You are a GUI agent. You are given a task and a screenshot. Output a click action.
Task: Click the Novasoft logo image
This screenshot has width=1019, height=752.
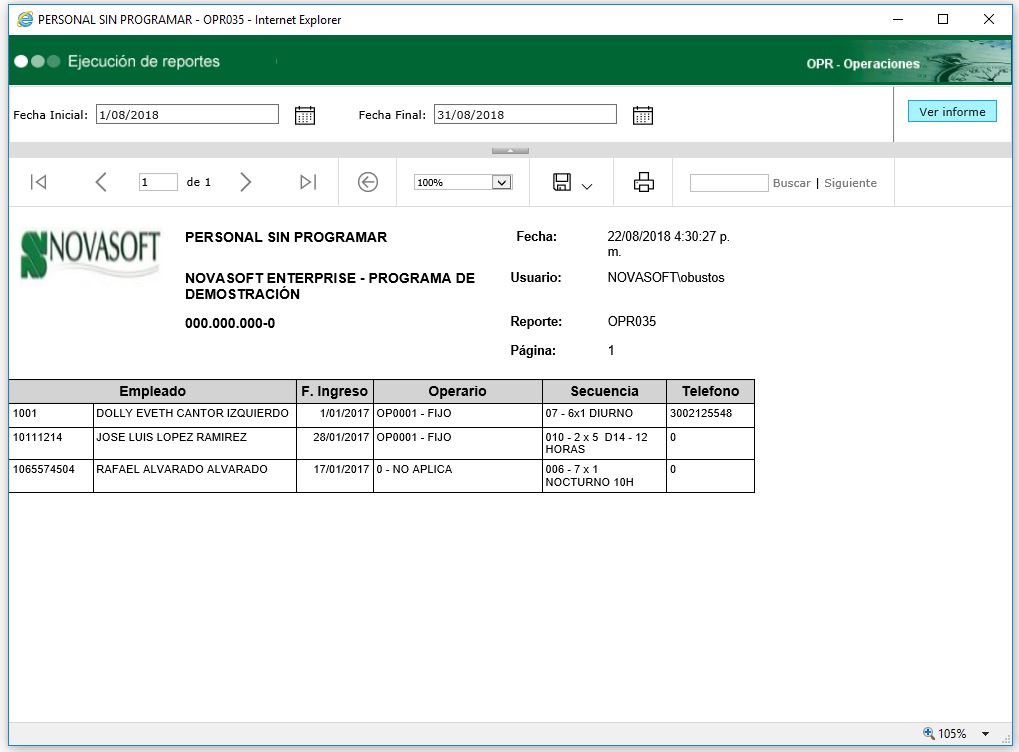click(90, 254)
